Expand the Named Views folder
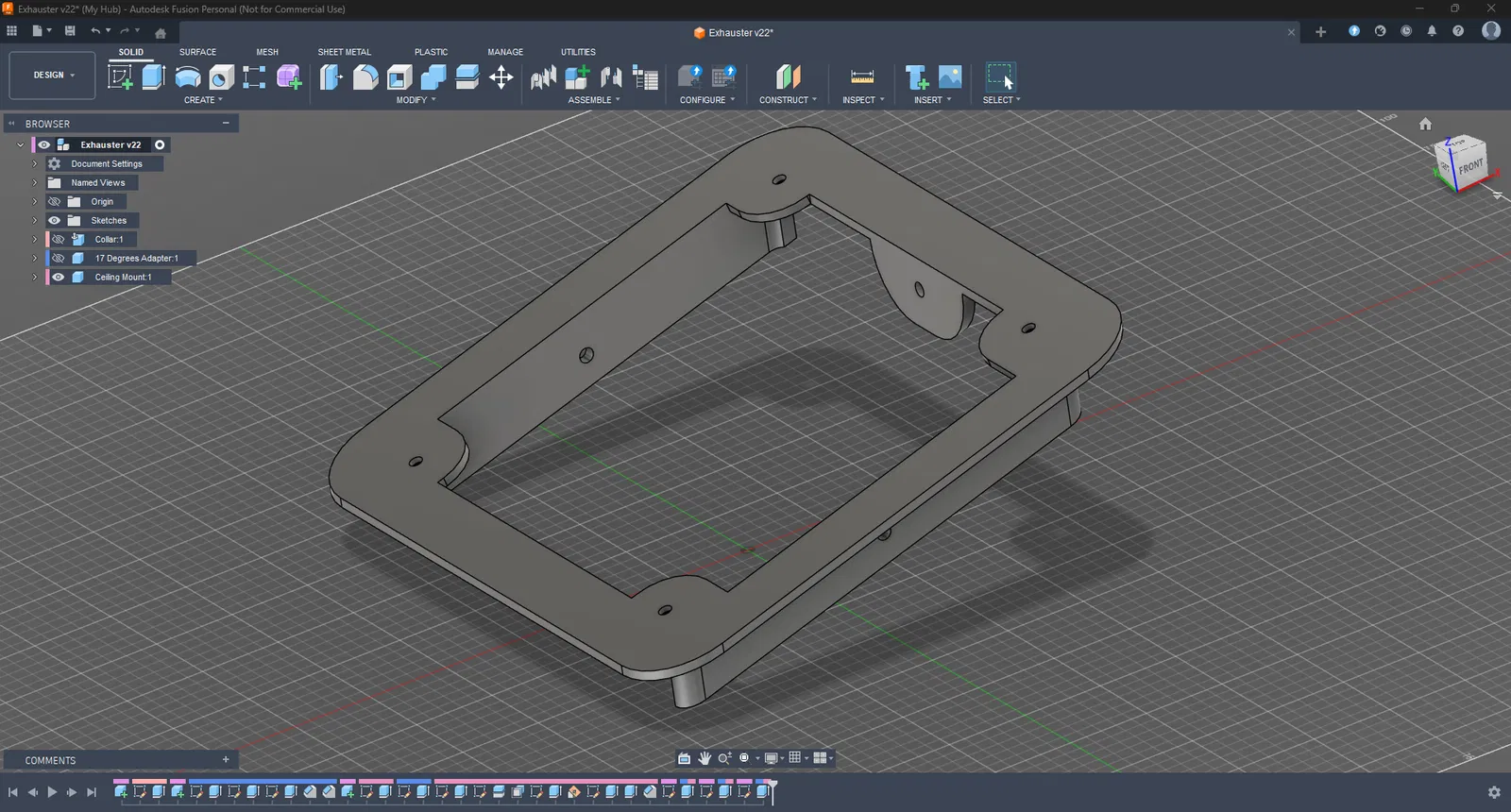 35,183
